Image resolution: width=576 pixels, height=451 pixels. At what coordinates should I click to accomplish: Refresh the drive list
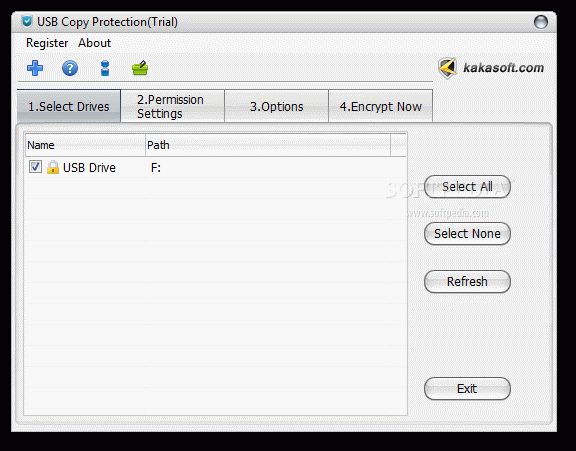click(x=467, y=282)
